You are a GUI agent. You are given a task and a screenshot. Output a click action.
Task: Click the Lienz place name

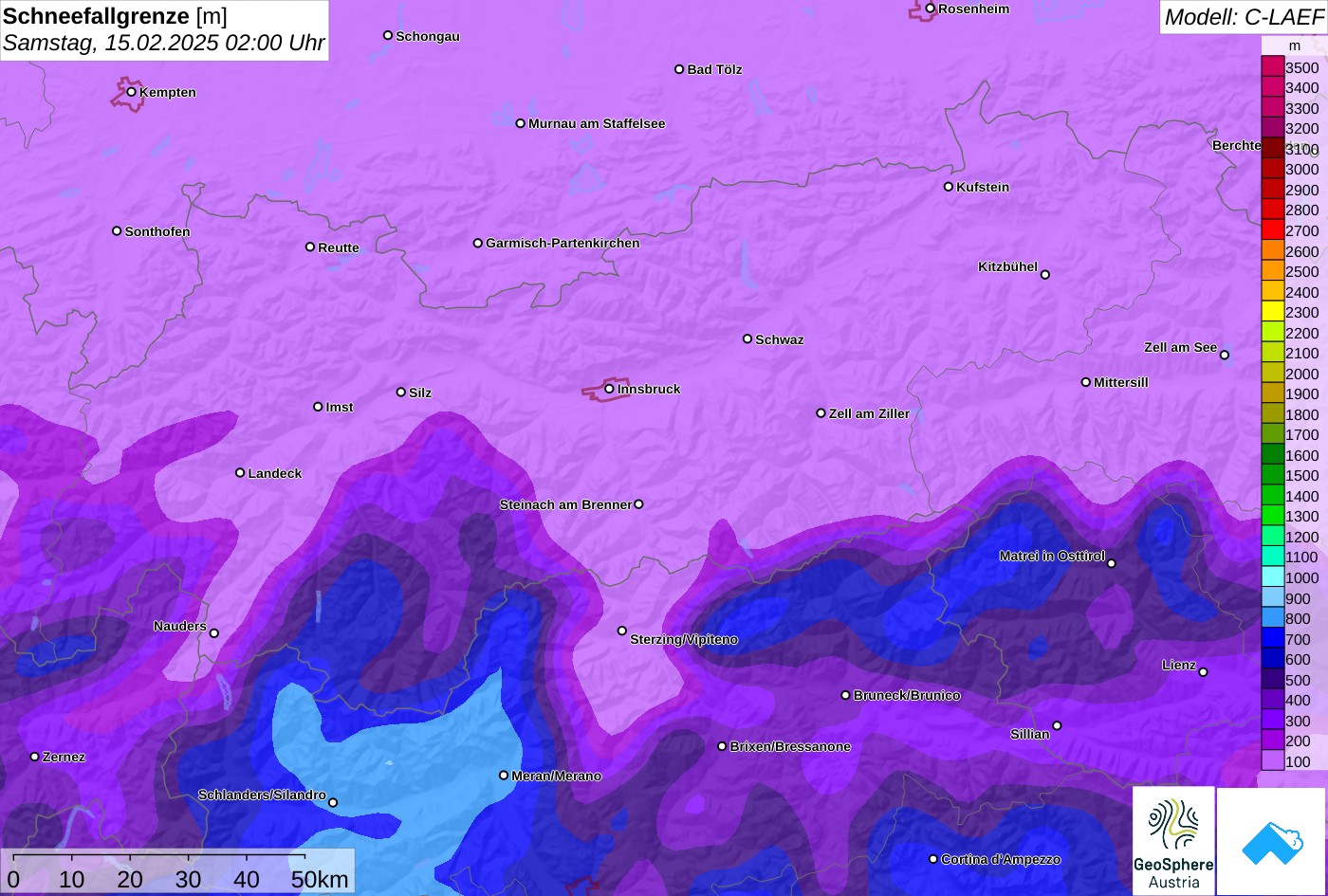point(1179,665)
